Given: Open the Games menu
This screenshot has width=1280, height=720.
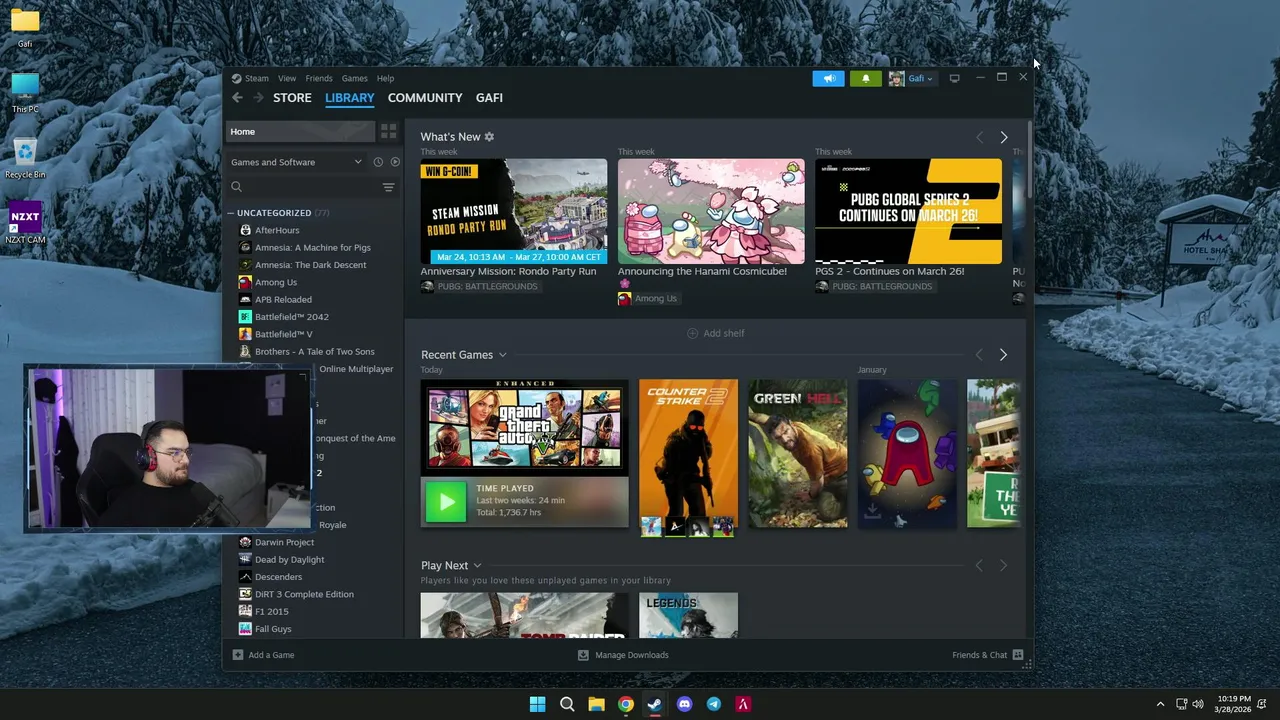Looking at the screenshot, I should tap(355, 78).
